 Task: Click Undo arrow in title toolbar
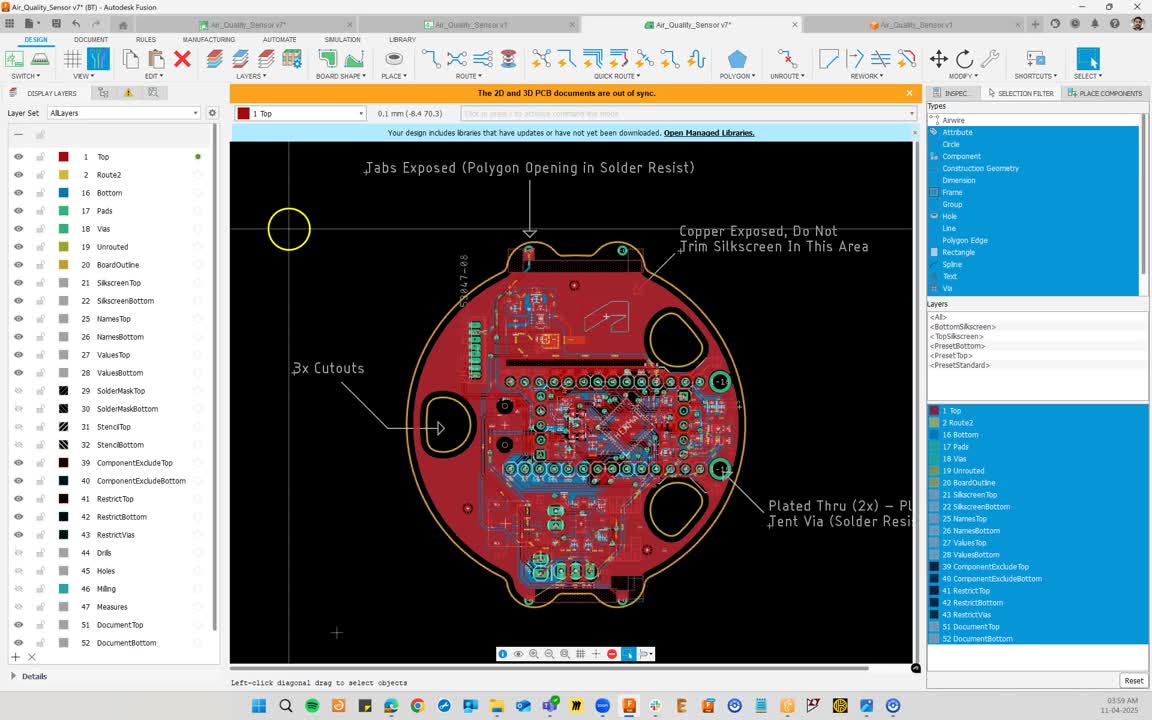click(x=76, y=24)
